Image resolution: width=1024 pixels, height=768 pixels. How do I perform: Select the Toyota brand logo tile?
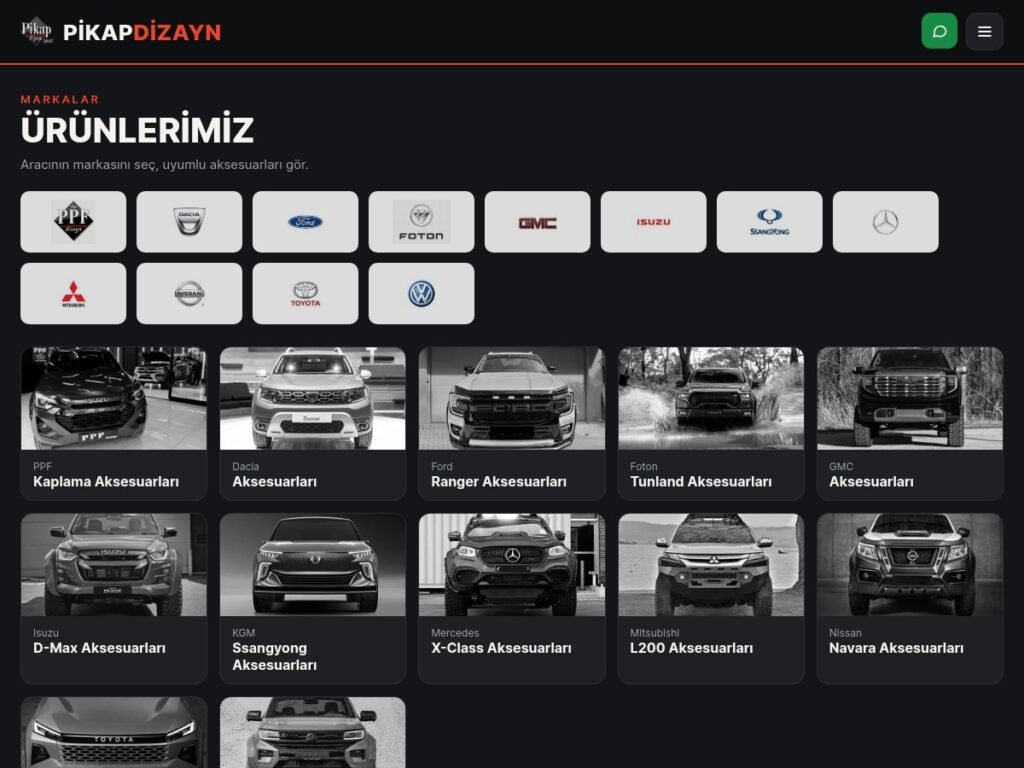pyautogui.click(x=305, y=293)
